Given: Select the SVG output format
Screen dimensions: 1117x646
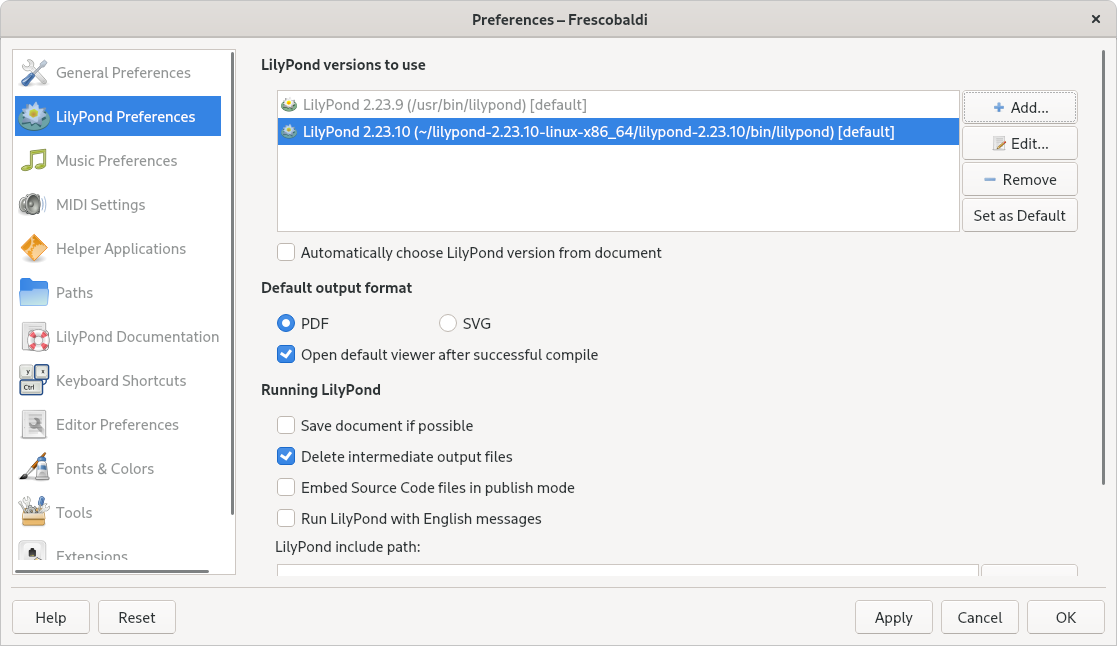Looking at the screenshot, I should tap(447, 323).
